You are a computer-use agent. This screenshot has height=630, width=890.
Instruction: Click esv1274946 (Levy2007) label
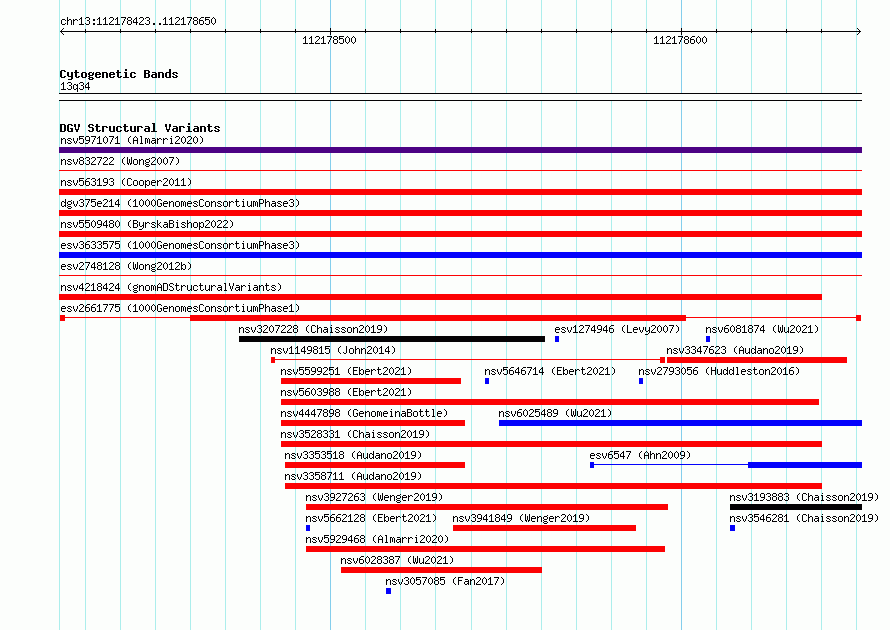pyautogui.click(x=617, y=329)
